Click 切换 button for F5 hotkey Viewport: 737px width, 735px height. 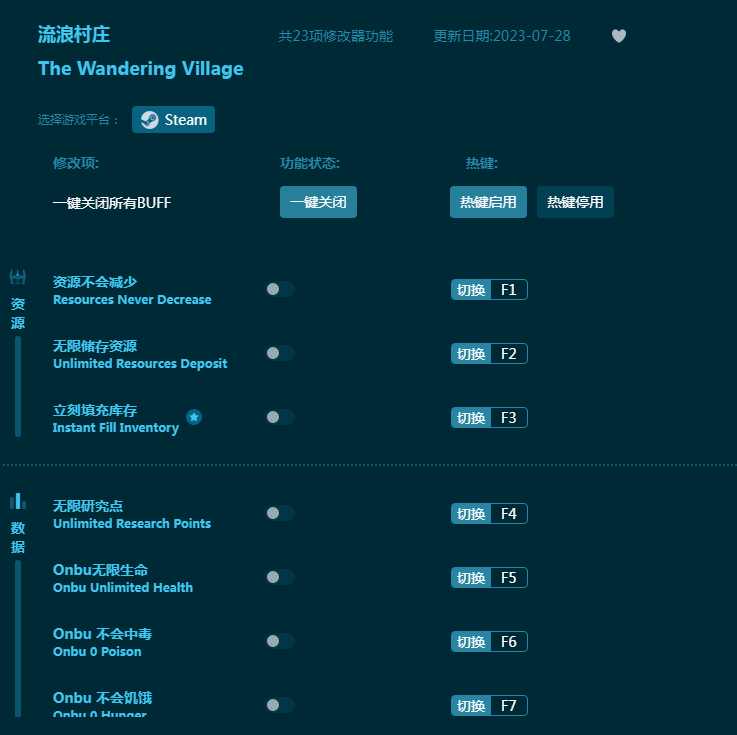pos(471,578)
